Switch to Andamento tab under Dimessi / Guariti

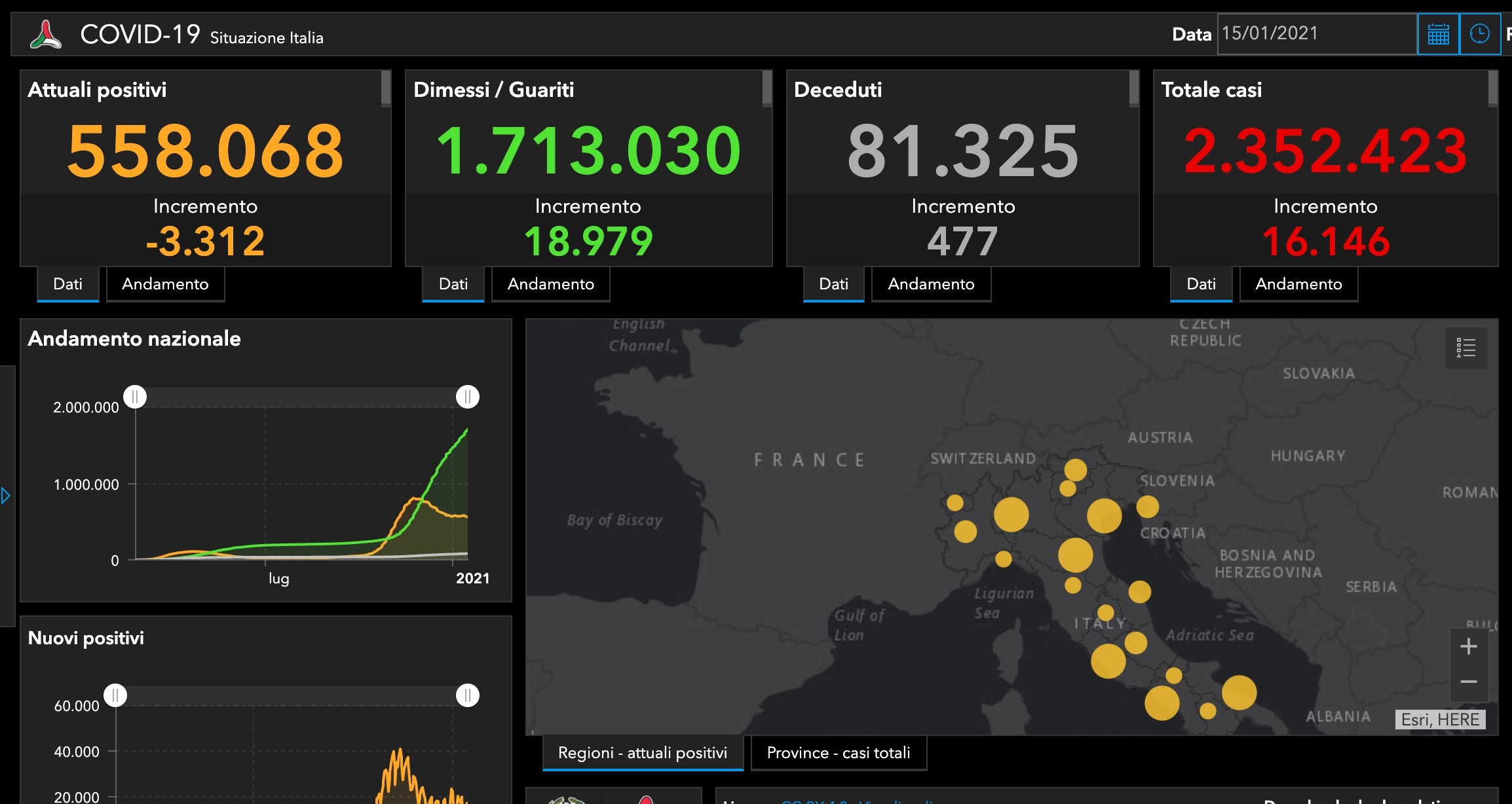pos(551,284)
